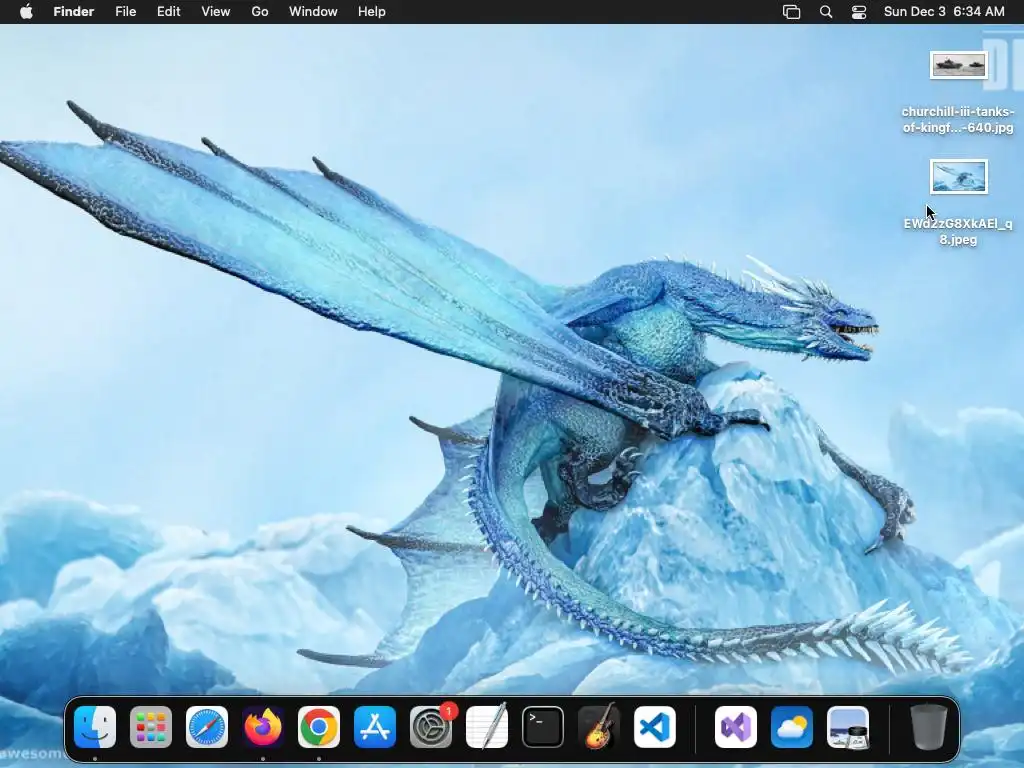Image resolution: width=1024 pixels, height=768 pixels.
Task: Open the Weather app in the dock
Action: click(792, 727)
